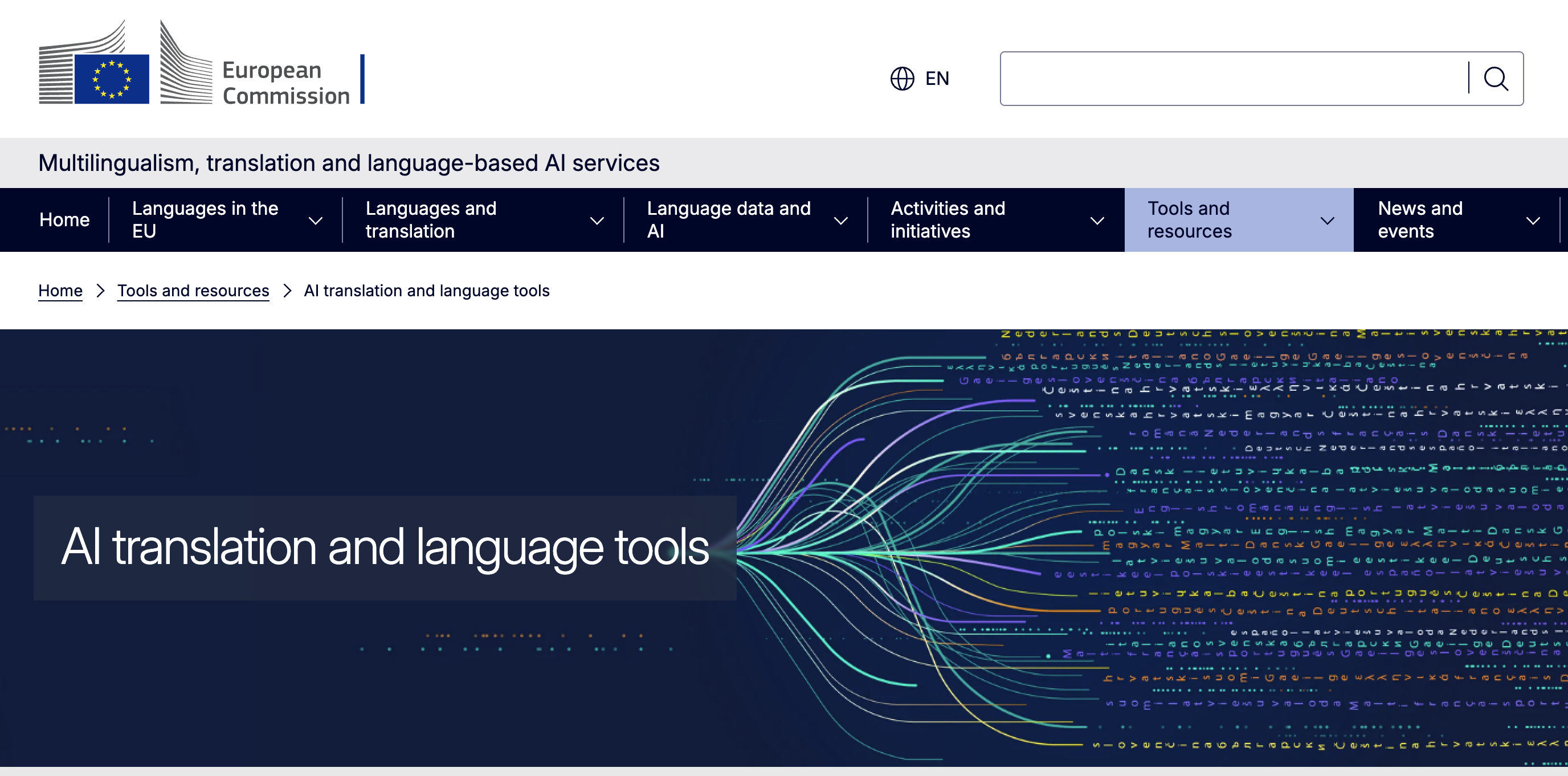
Task: Expand the Language data and AI chevron
Action: click(x=840, y=220)
